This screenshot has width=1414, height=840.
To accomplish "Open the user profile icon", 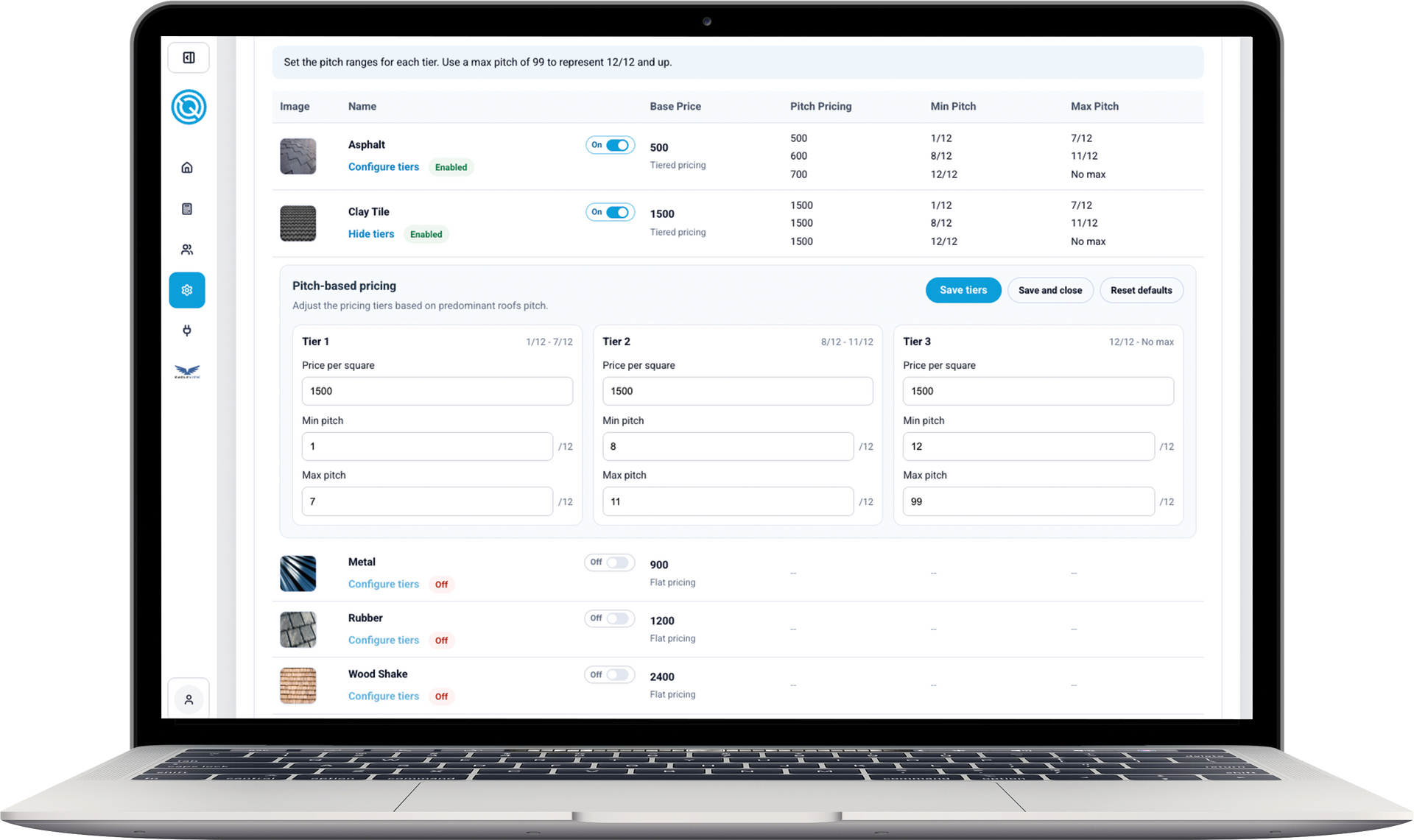I will click(x=189, y=699).
